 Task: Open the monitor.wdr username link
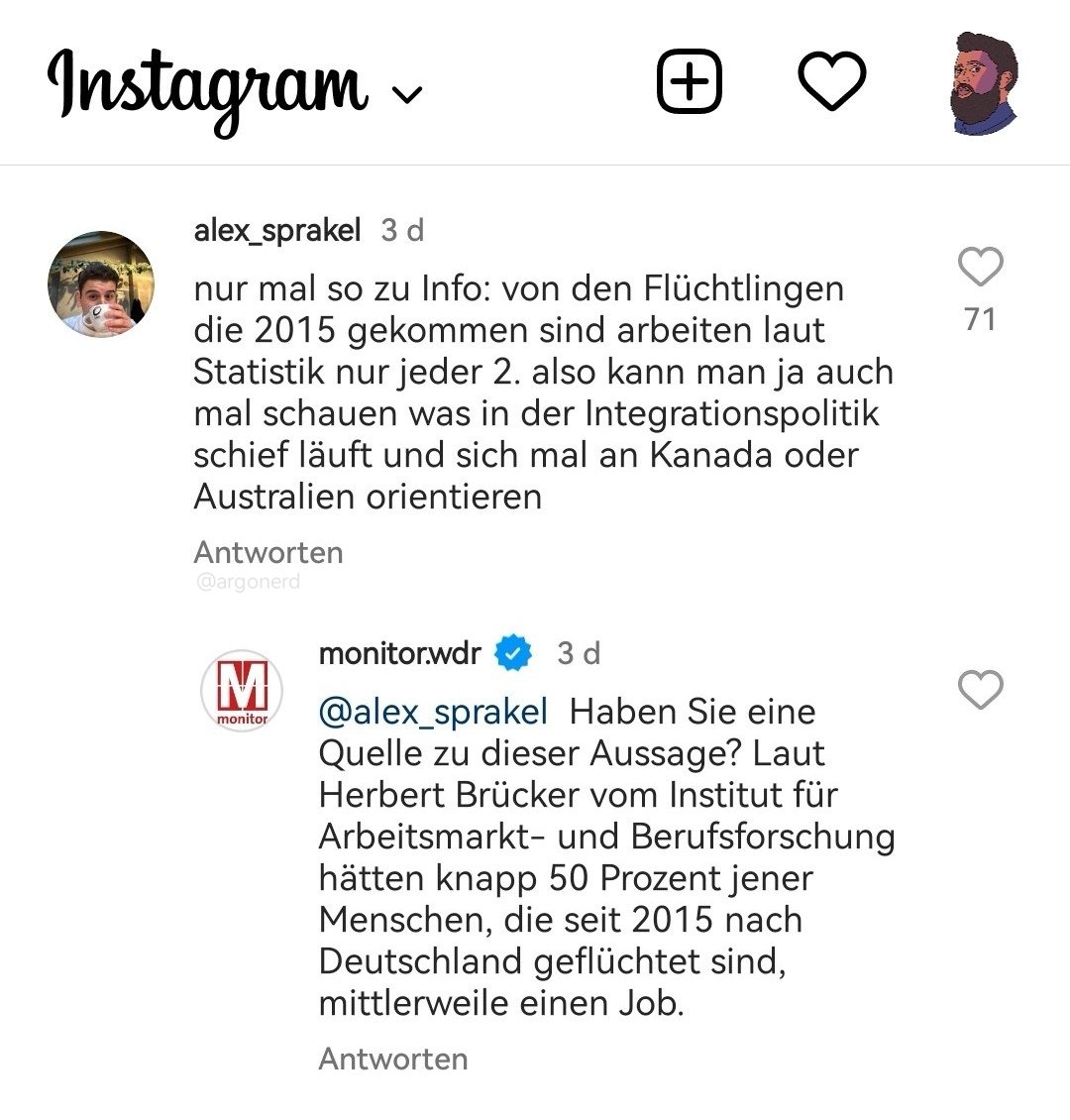[x=400, y=653]
